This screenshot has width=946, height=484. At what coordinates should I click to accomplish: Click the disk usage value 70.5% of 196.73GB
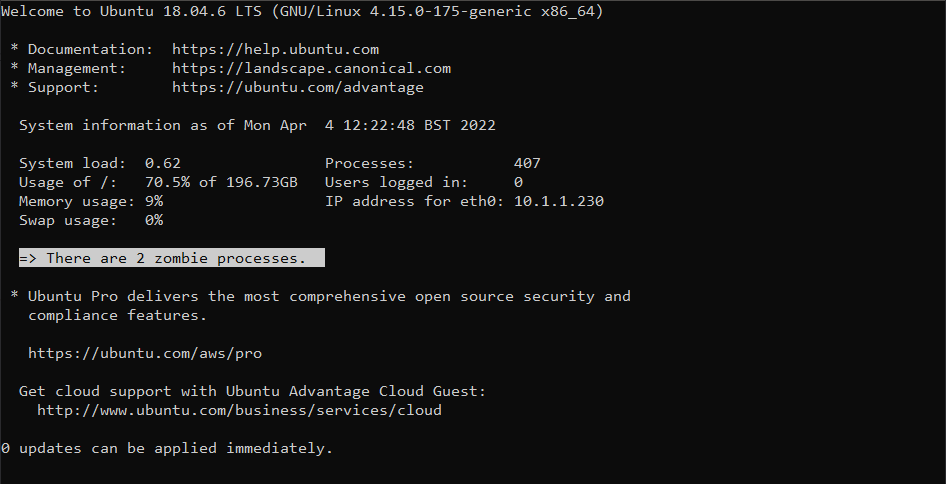[x=221, y=182]
